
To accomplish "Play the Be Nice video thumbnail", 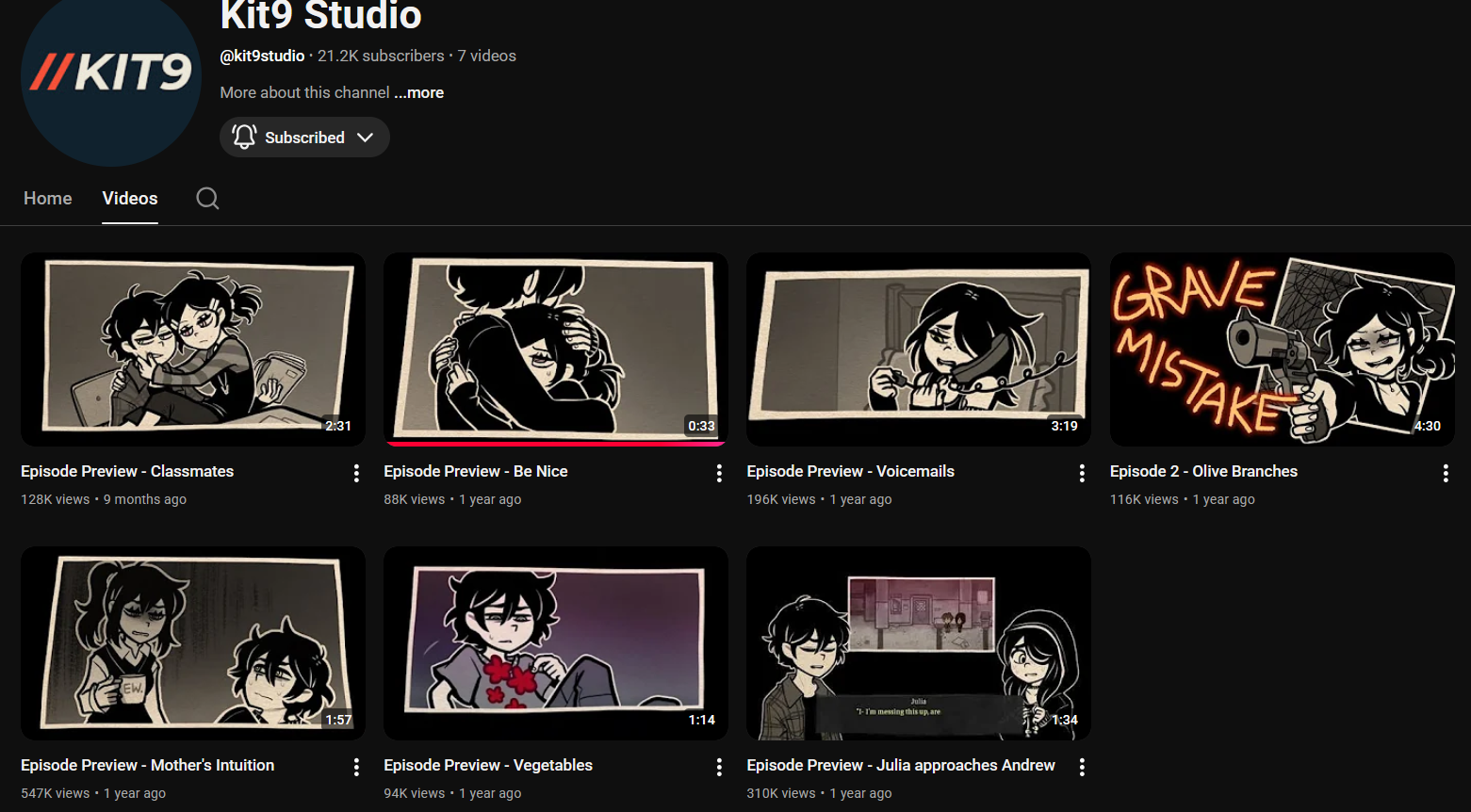I will [556, 349].
